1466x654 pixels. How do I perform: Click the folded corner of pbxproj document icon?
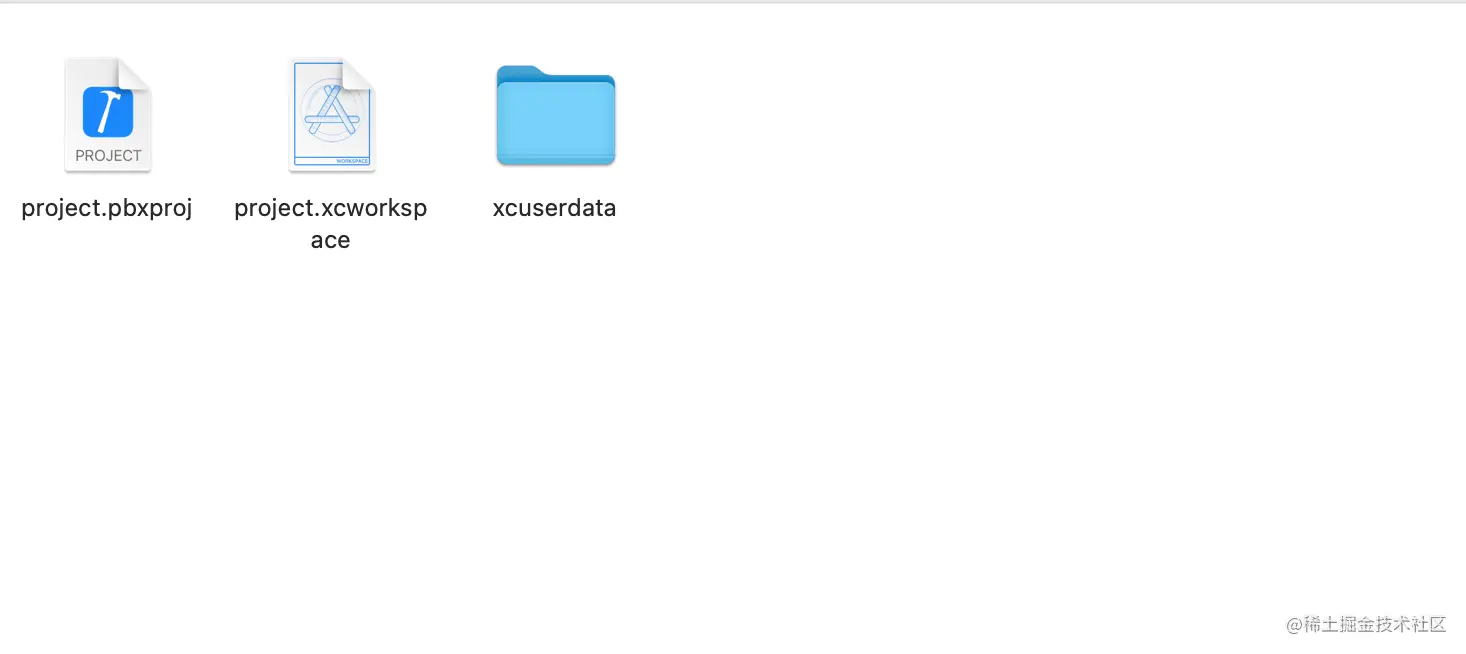135,73
